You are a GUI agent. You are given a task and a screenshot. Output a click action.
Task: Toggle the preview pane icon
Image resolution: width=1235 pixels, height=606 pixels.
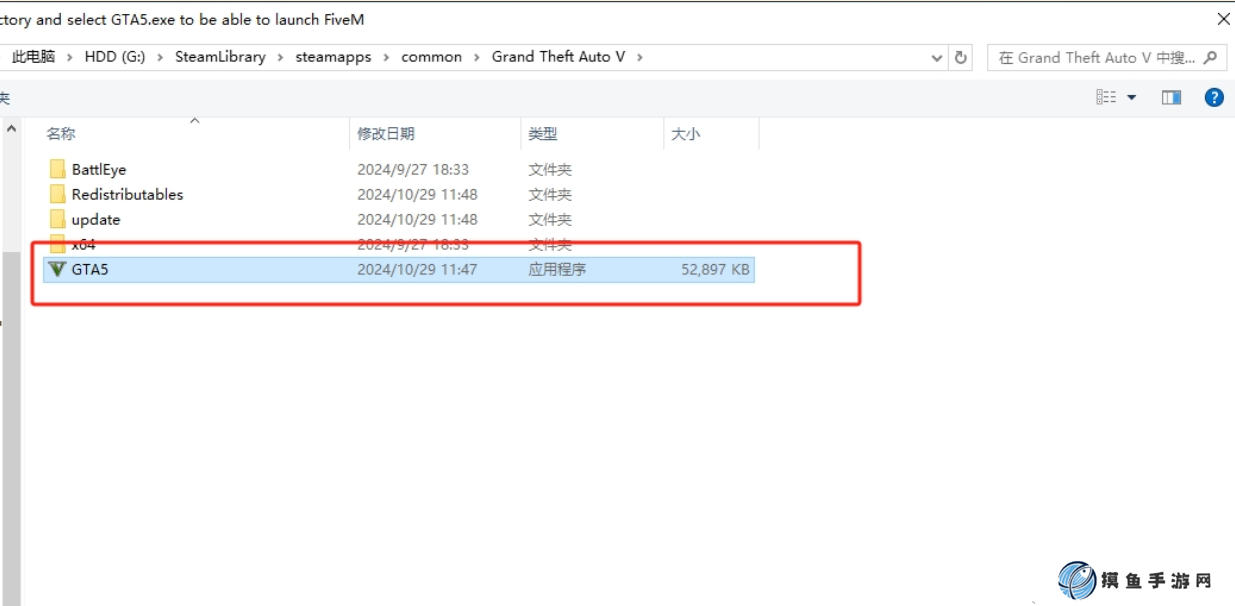pyautogui.click(x=1171, y=97)
